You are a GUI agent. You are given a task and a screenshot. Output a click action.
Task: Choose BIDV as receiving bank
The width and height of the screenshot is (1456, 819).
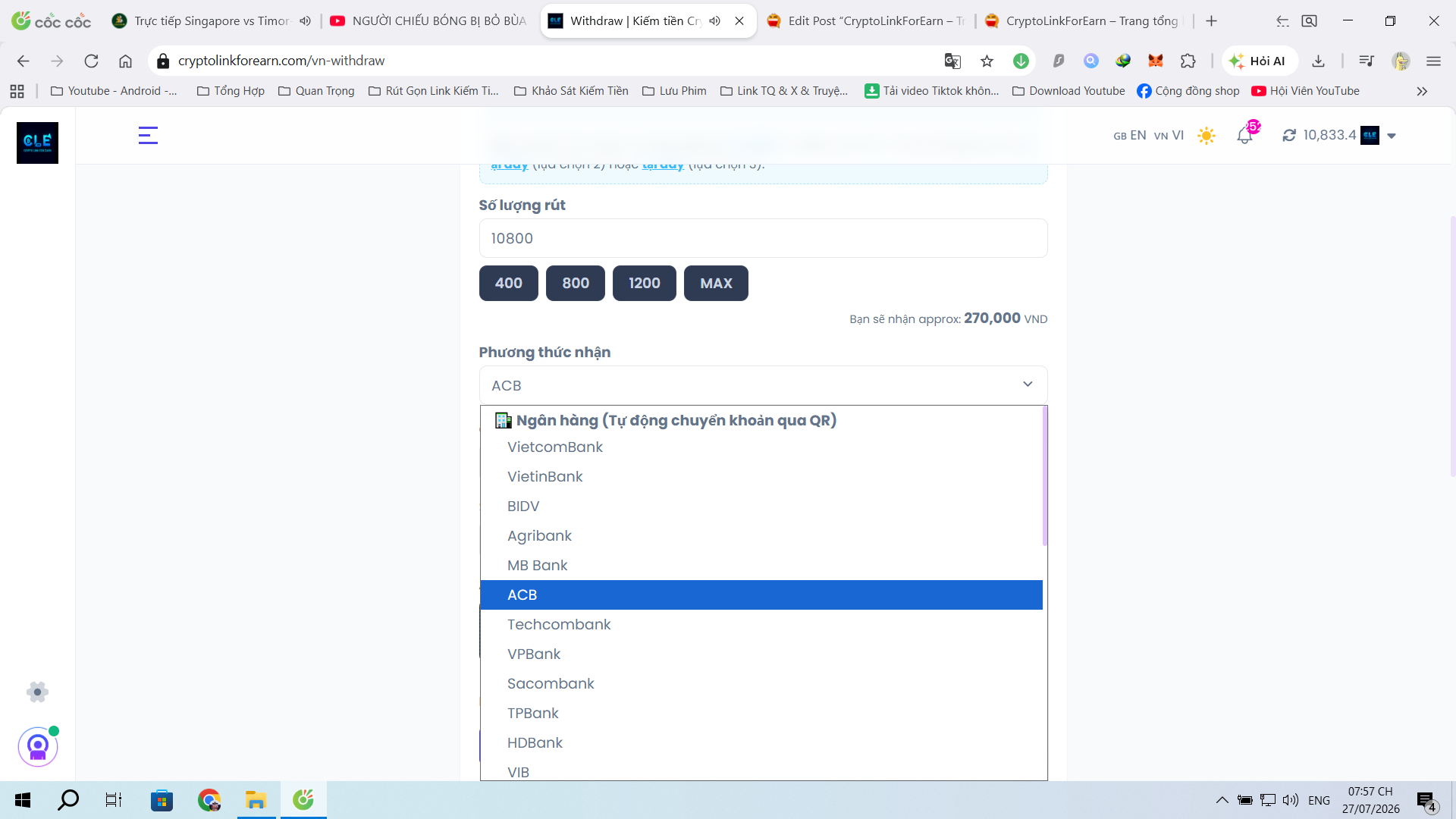coord(761,507)
